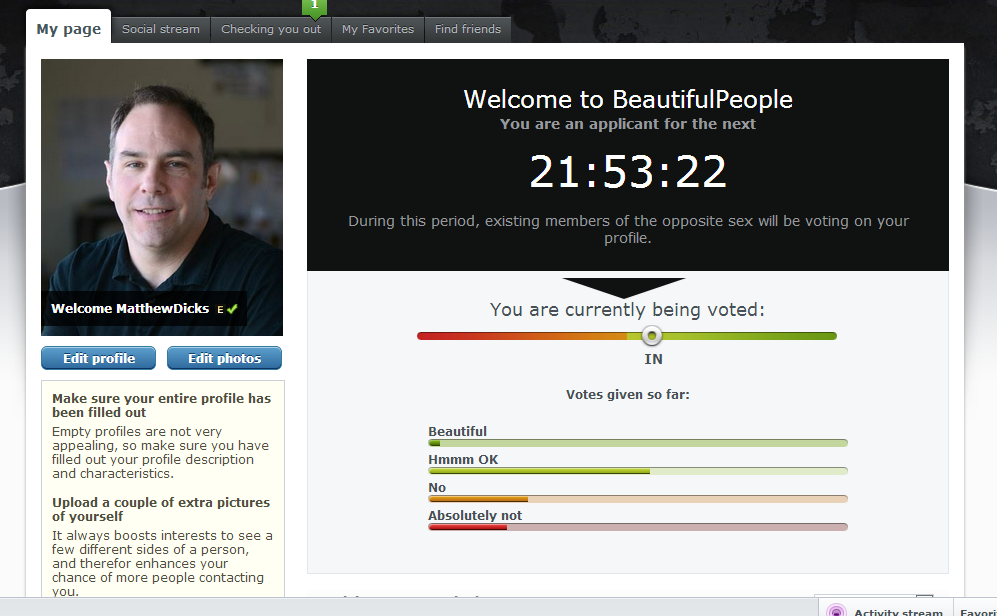Click the "Upload a couple of extra pictures" tip heading
Image resolution: width=997 pixels, height=616 pixels.
[161, 509]
